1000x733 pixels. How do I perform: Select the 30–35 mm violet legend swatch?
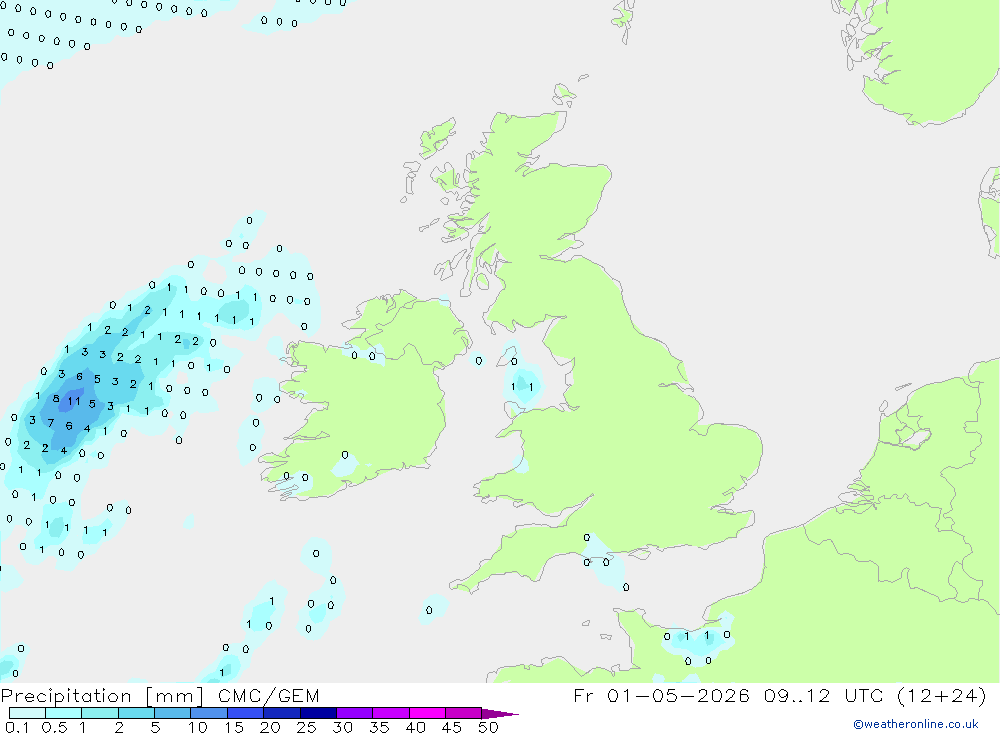pos(355,713)
